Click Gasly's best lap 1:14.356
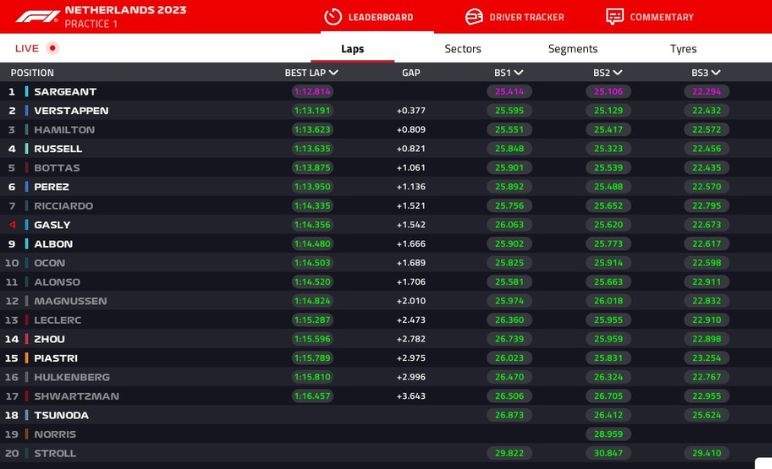Viewport: 772px width, 469px height. click(312, 225)
